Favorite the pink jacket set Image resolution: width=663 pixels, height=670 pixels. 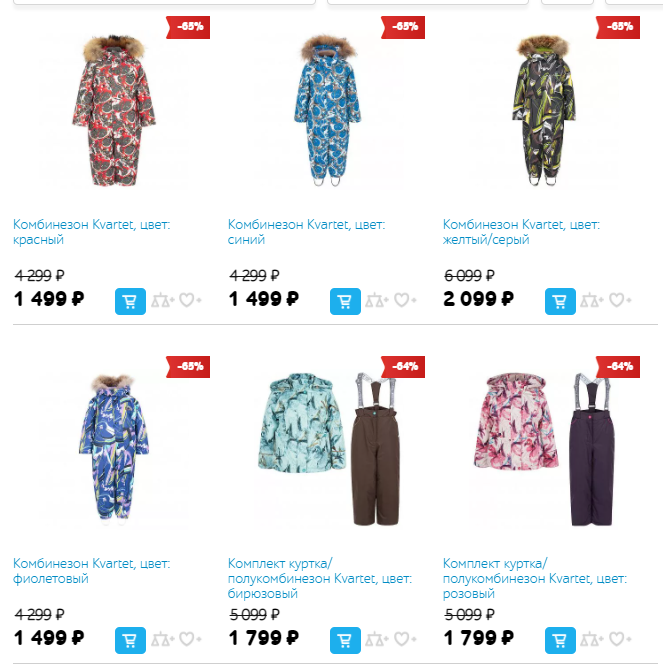tap(619, 639)
